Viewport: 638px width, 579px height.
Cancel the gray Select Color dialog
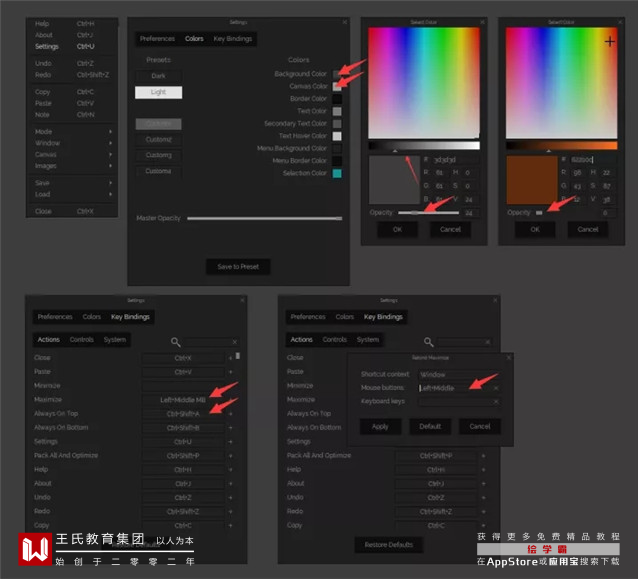click(450, 229)
